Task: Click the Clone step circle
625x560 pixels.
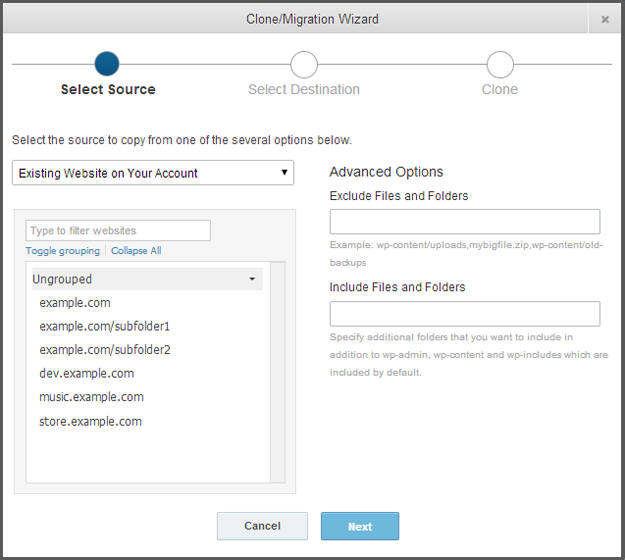Action: (x=500, y=65)
